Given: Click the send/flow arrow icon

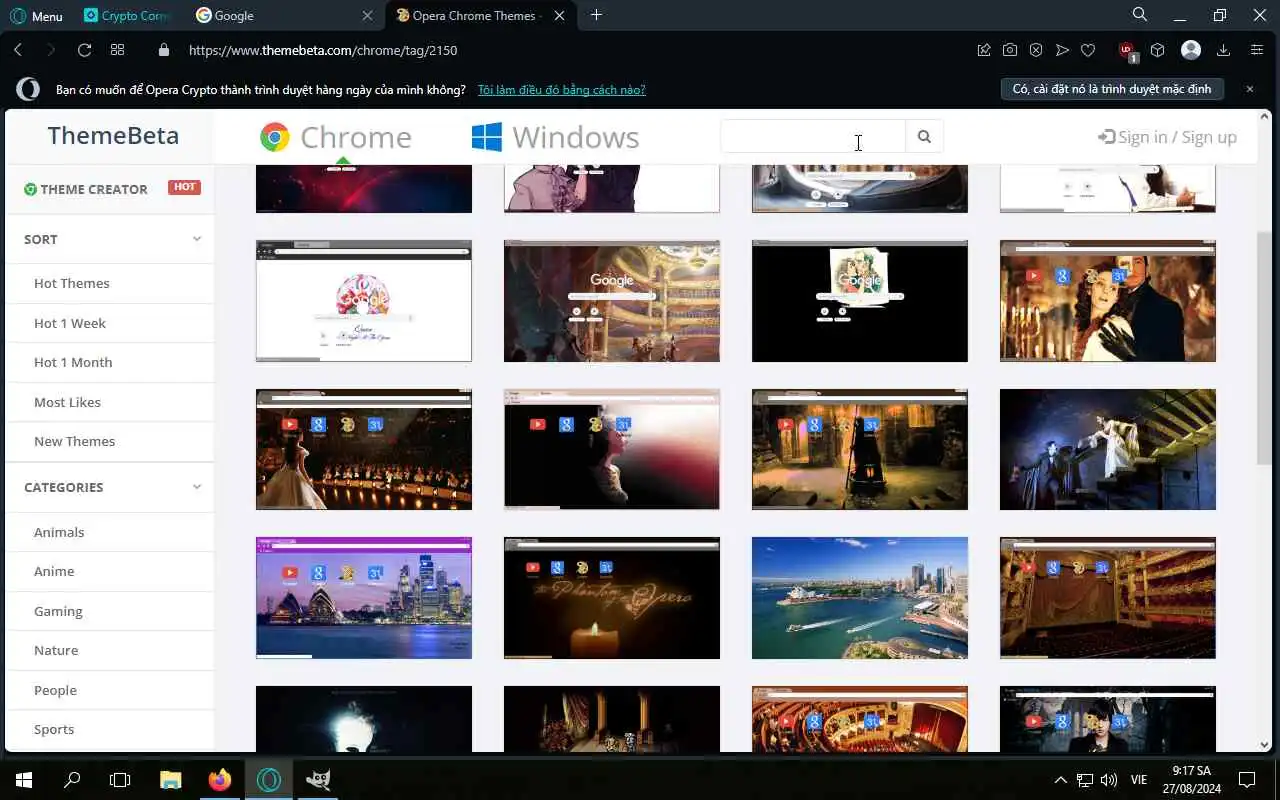Looking at the screenshot, I should (1062, 50).
